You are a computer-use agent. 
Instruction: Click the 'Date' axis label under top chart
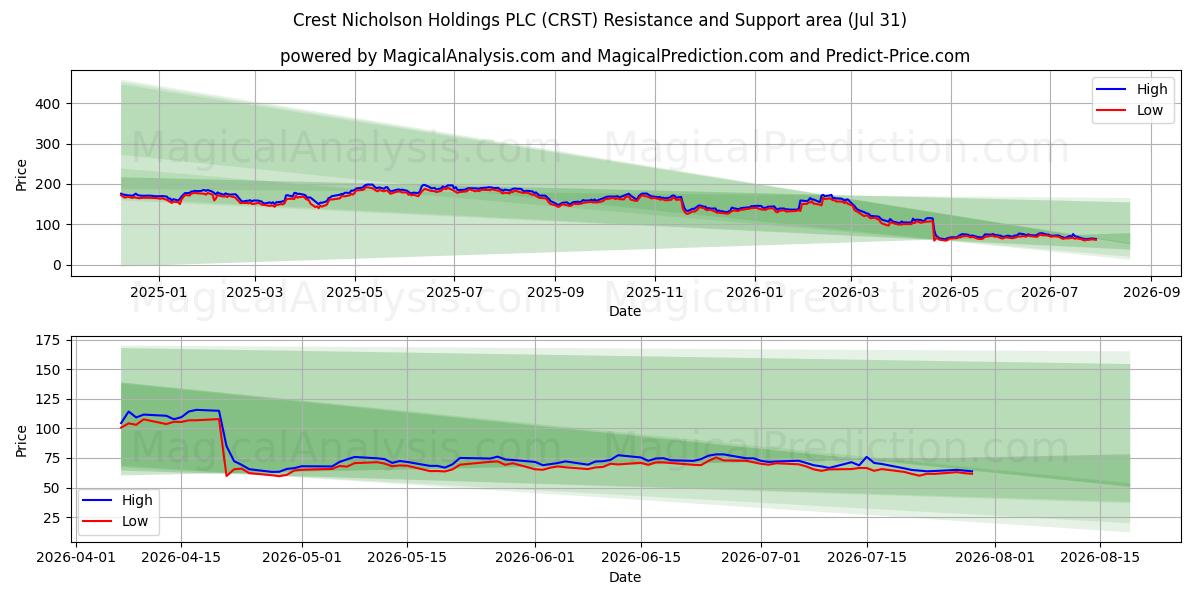pos(625,311)
